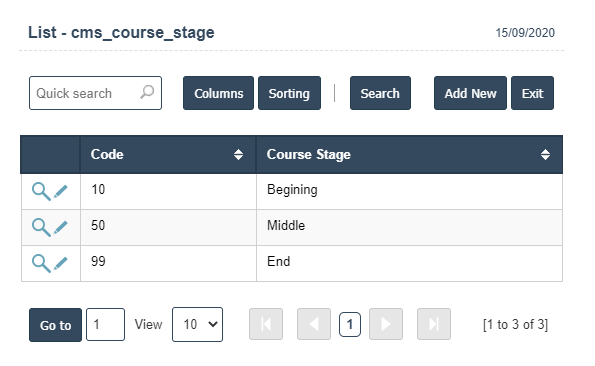Go to the next page
The height and width of the screenshot is (366, 595).
point(386,324)
